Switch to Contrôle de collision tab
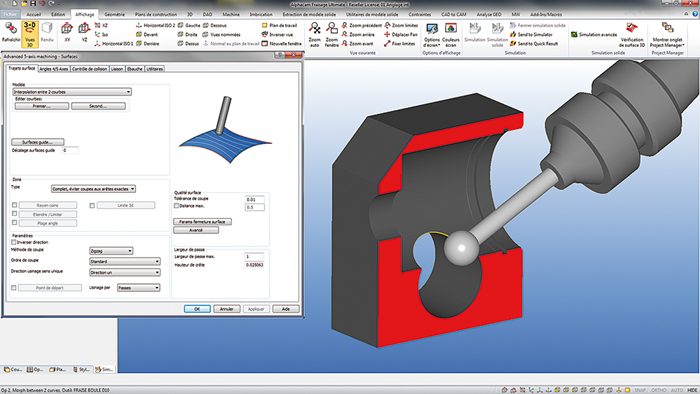This screenshot has height=394, width=700. [x=89, y=69]
